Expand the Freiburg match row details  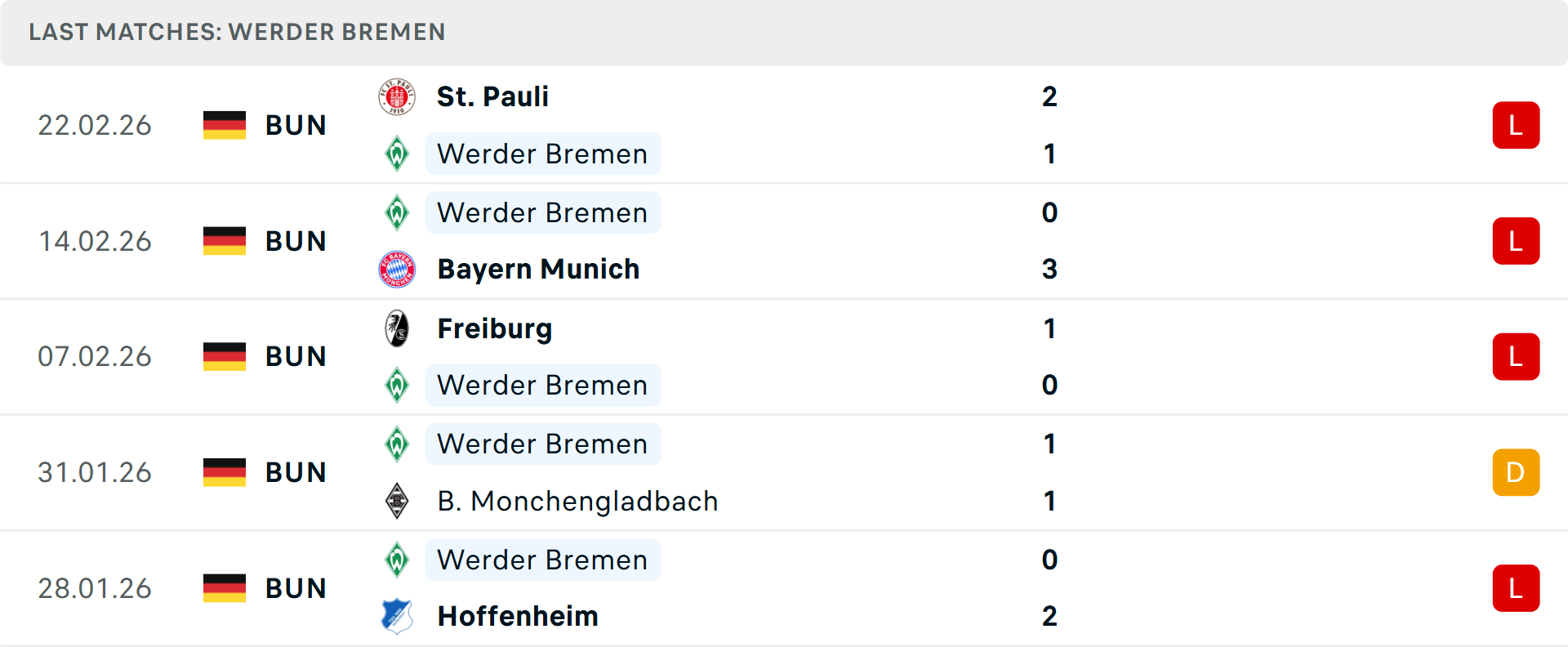click(x=784, y=356)
